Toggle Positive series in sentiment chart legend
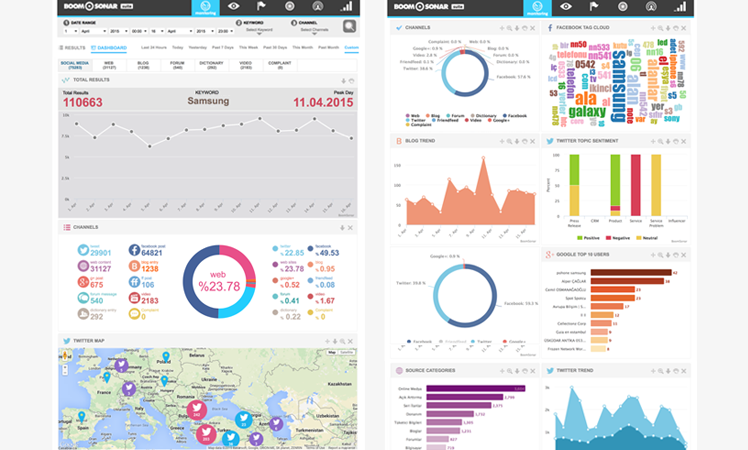This screenshot has width=748, height=450. coord(589,238)
